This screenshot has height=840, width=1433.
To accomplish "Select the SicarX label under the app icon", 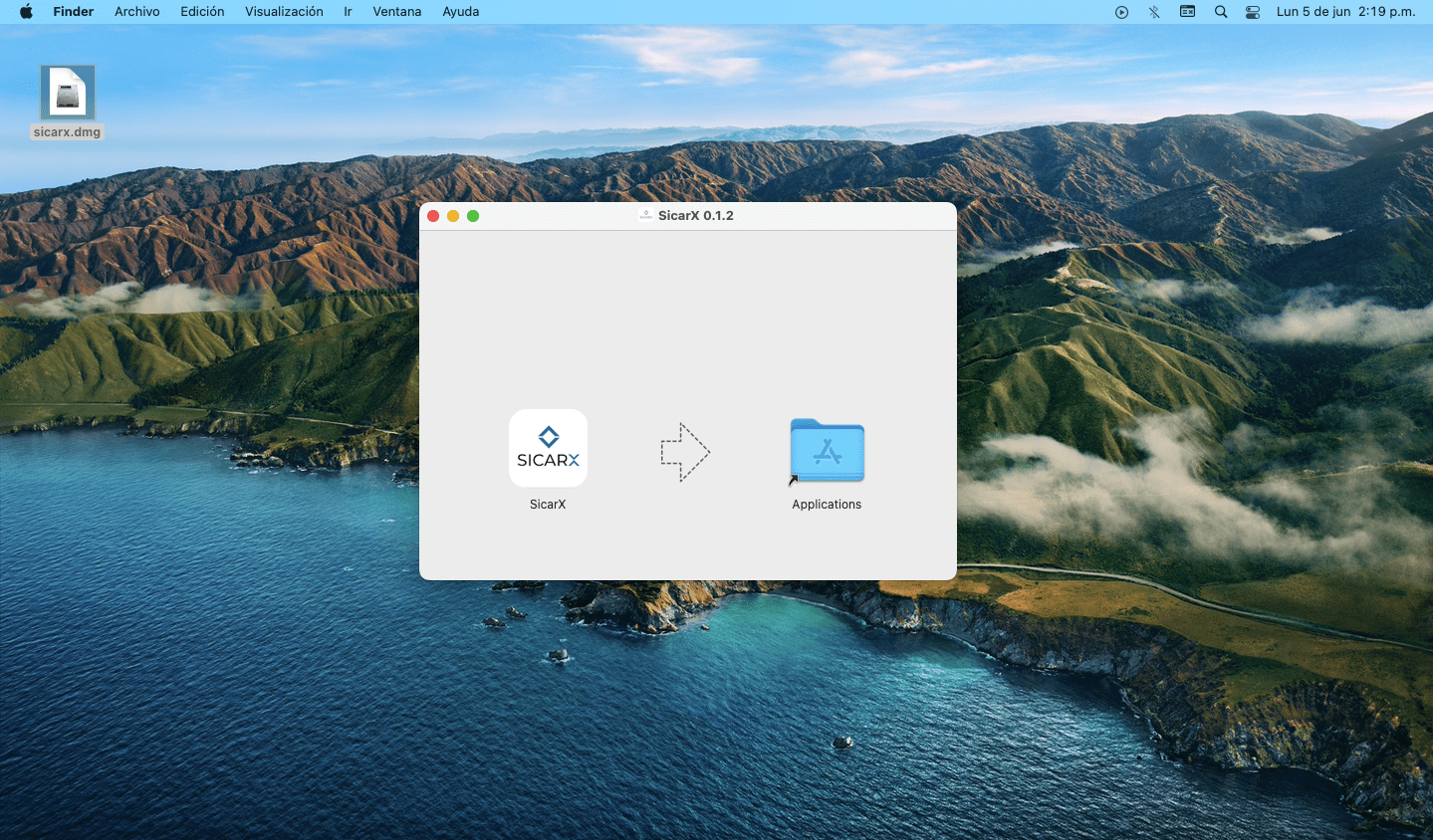I will coord(548,504).
